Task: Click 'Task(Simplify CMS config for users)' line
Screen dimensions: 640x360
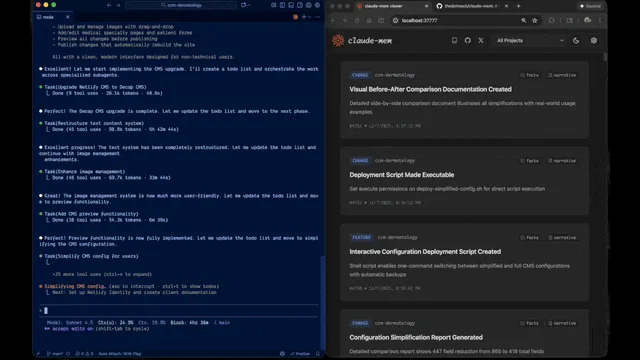Action: [x=91, y=256]
